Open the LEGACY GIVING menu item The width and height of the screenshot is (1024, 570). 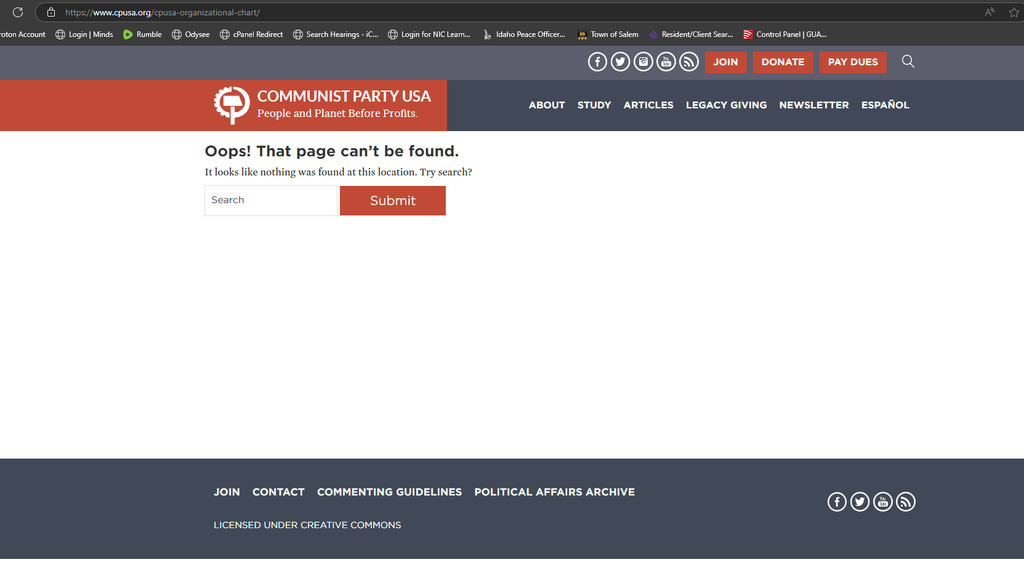[x=726, y=105]
